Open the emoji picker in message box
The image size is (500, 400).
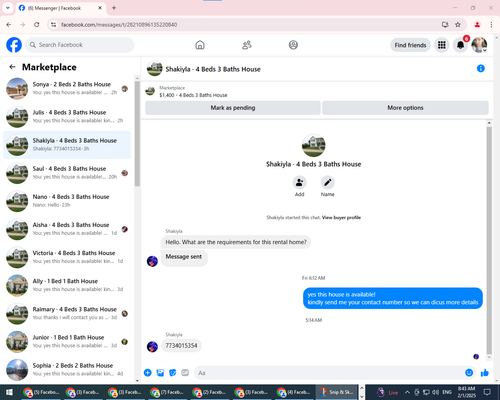coord(469,373)
